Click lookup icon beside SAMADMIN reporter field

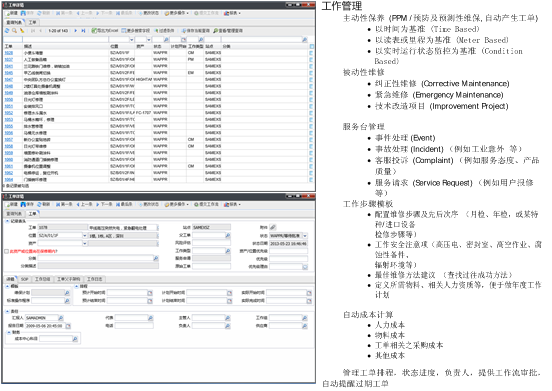61,318
